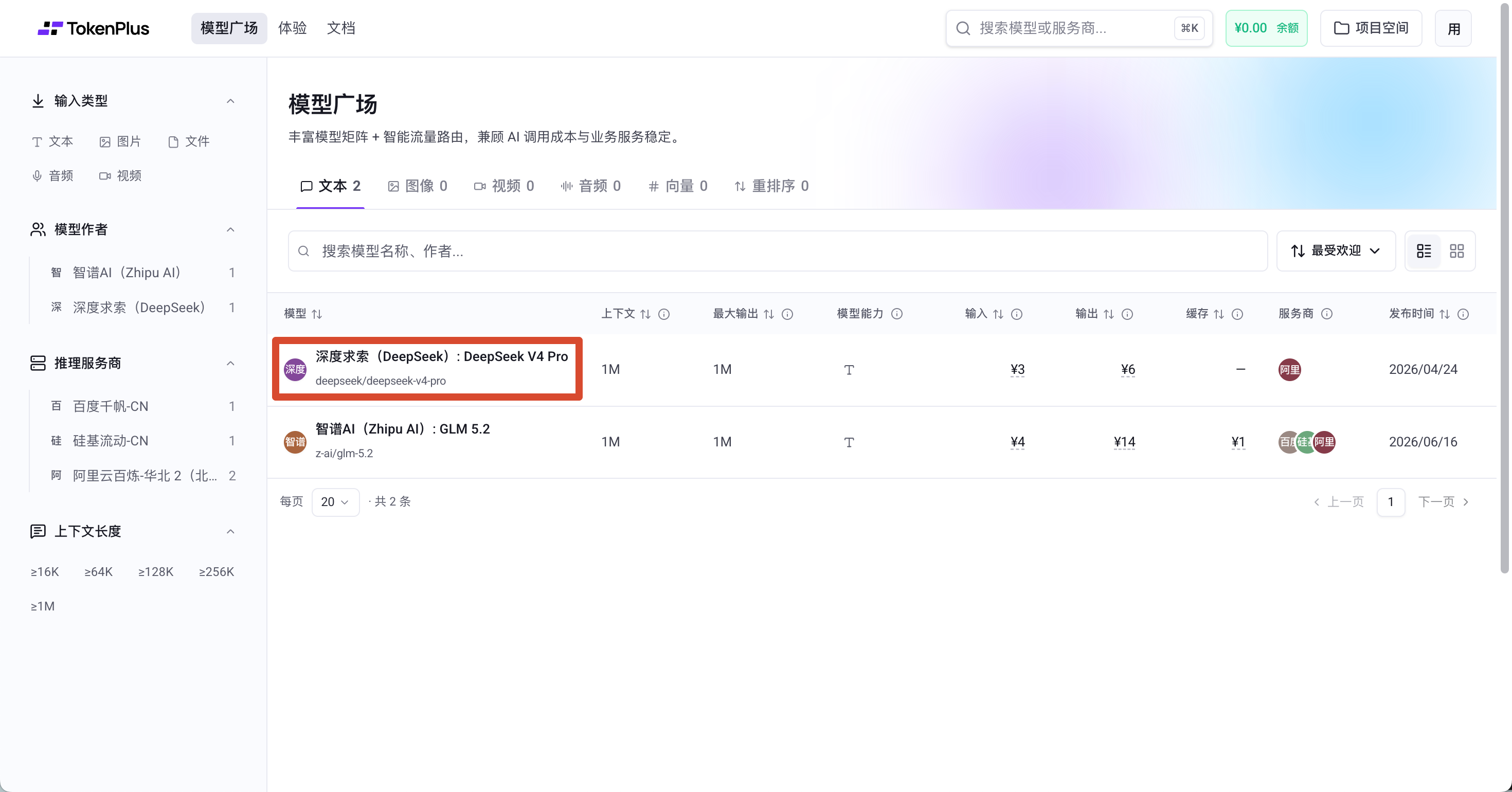Sort by the 输入 price column arrows

[998, 314]
